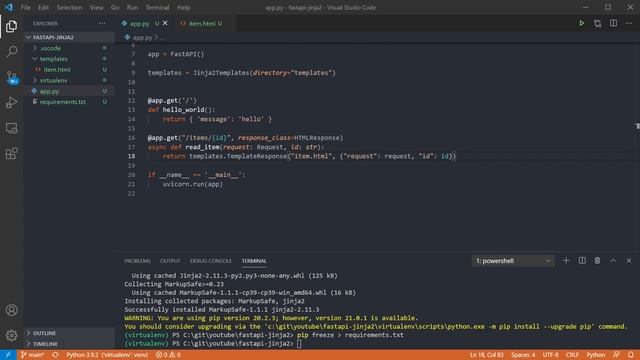Open item.html in the explorer tree
Viewport: 640px width, 360px height.
coord(69,70)
